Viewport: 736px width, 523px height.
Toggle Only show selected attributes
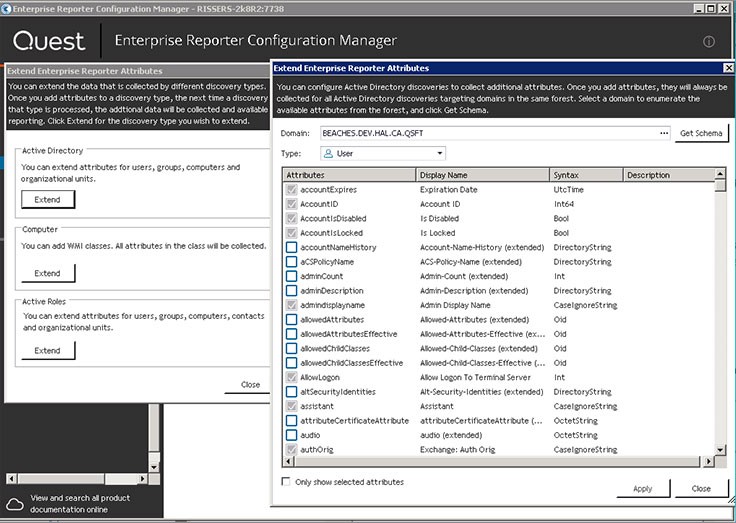(286, 482)
